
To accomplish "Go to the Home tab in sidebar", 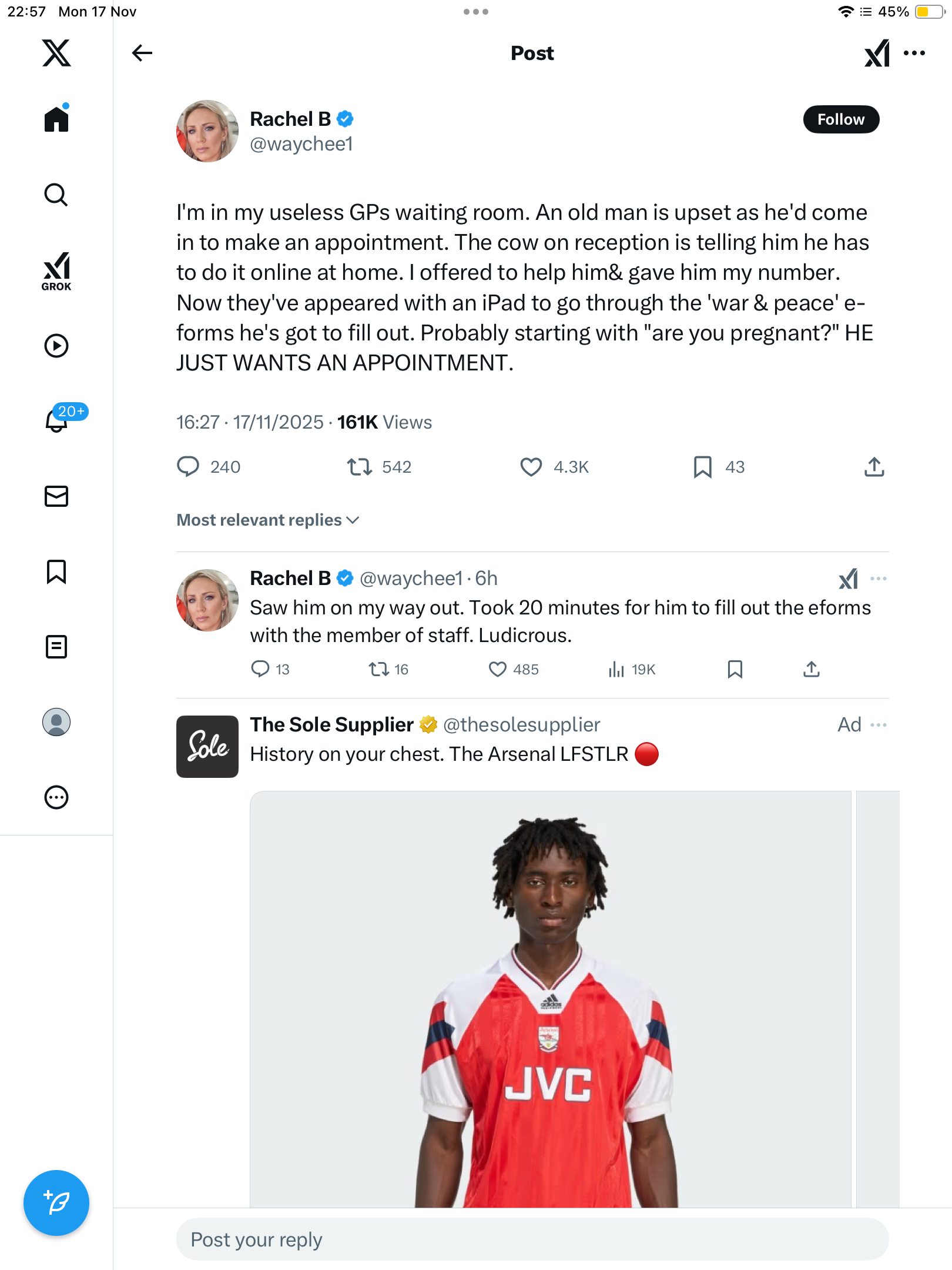I will pos(56,119).
